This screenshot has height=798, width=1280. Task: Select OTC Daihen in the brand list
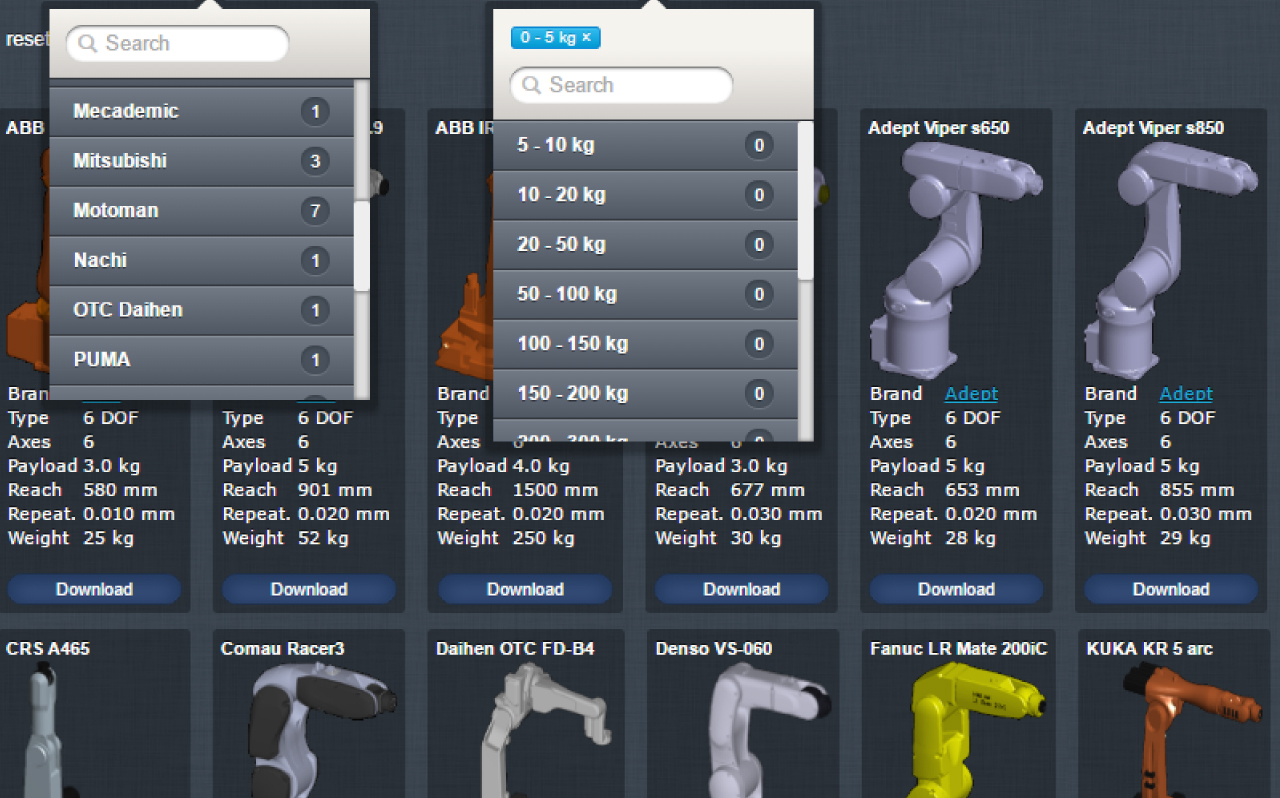point(202,310)
